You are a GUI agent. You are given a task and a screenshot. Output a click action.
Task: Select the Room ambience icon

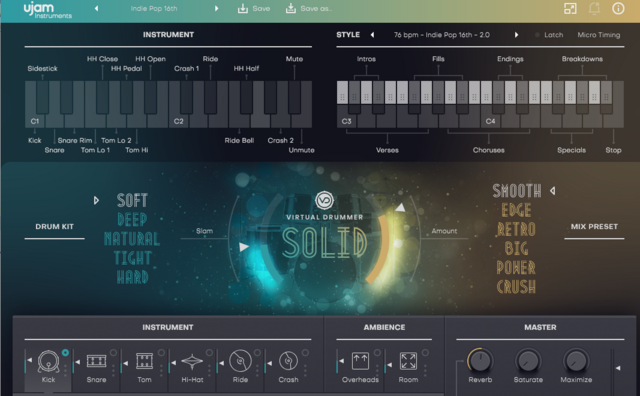408,361
